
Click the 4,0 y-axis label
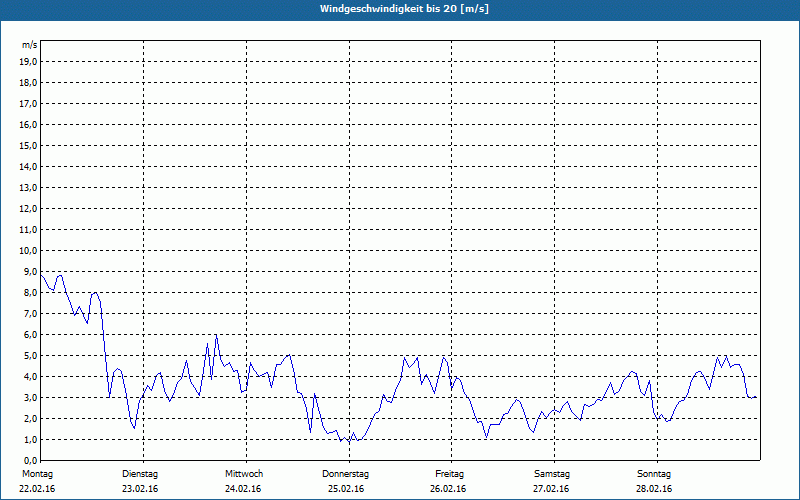tap(30, 377)
